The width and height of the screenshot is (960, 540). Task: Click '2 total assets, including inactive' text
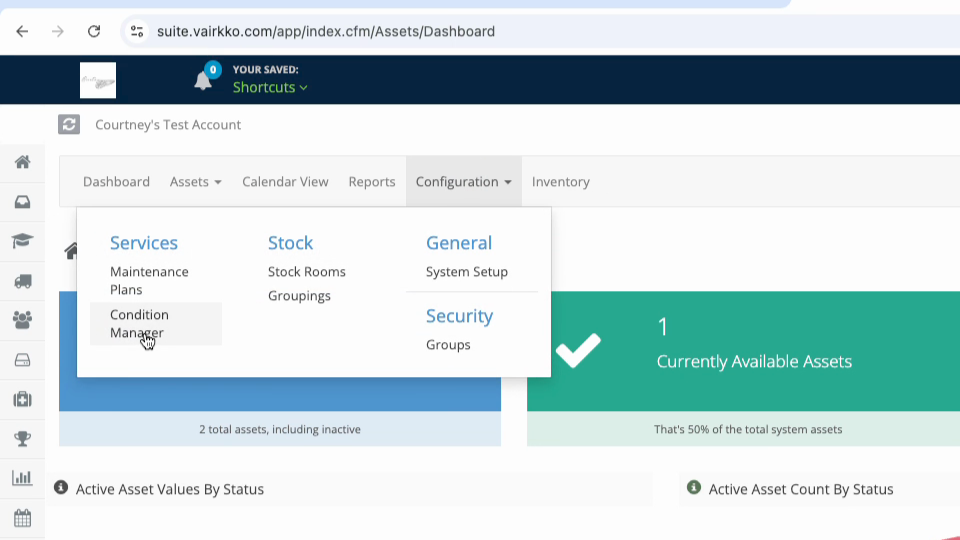pyautogui.click(x=280, y=429)
